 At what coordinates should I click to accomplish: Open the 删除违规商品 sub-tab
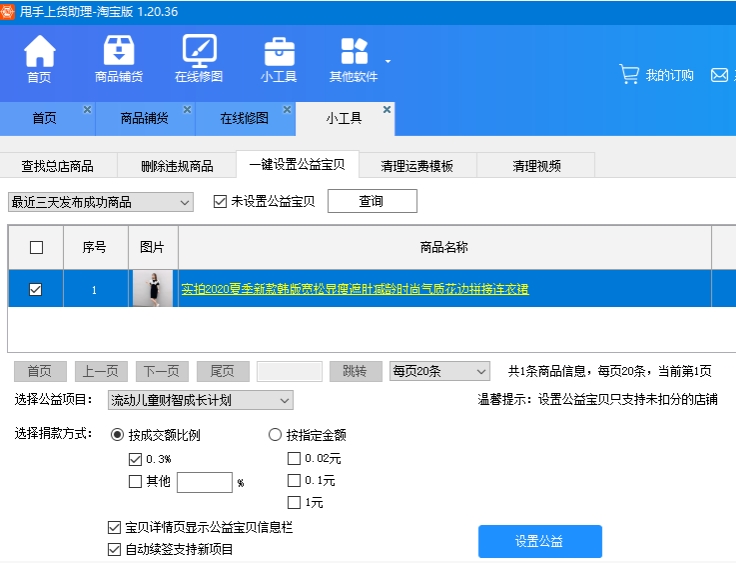(177, 166)
